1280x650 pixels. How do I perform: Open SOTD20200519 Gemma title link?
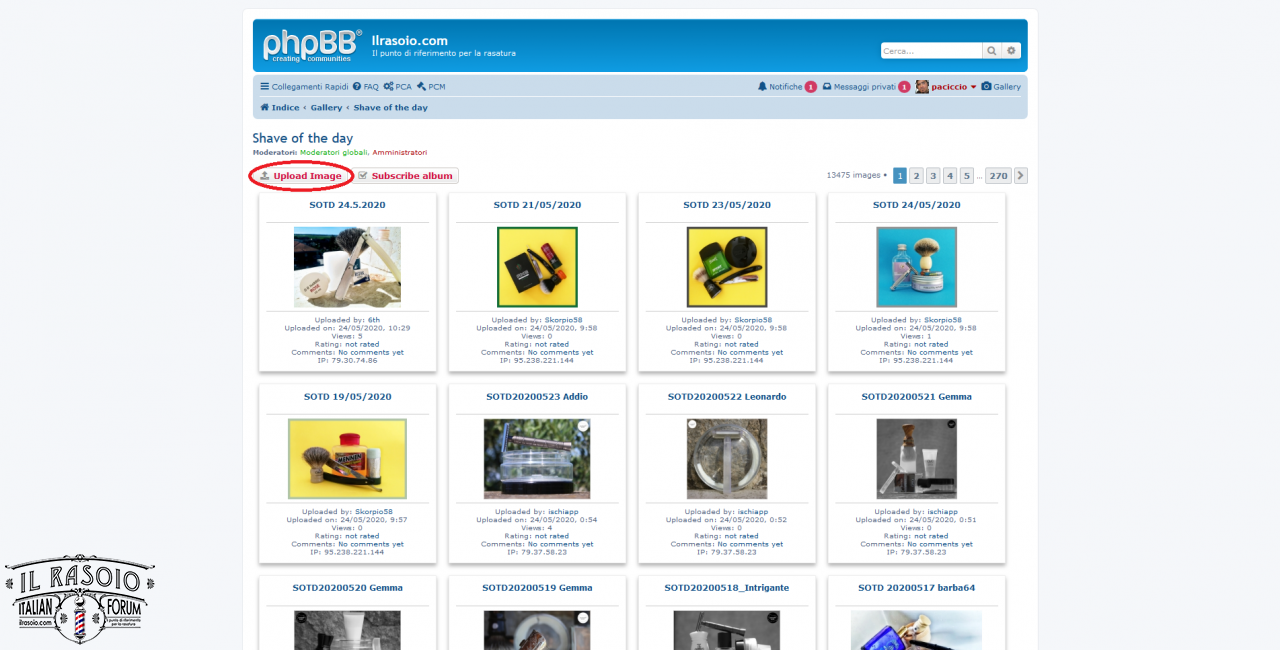pos(537,588)
